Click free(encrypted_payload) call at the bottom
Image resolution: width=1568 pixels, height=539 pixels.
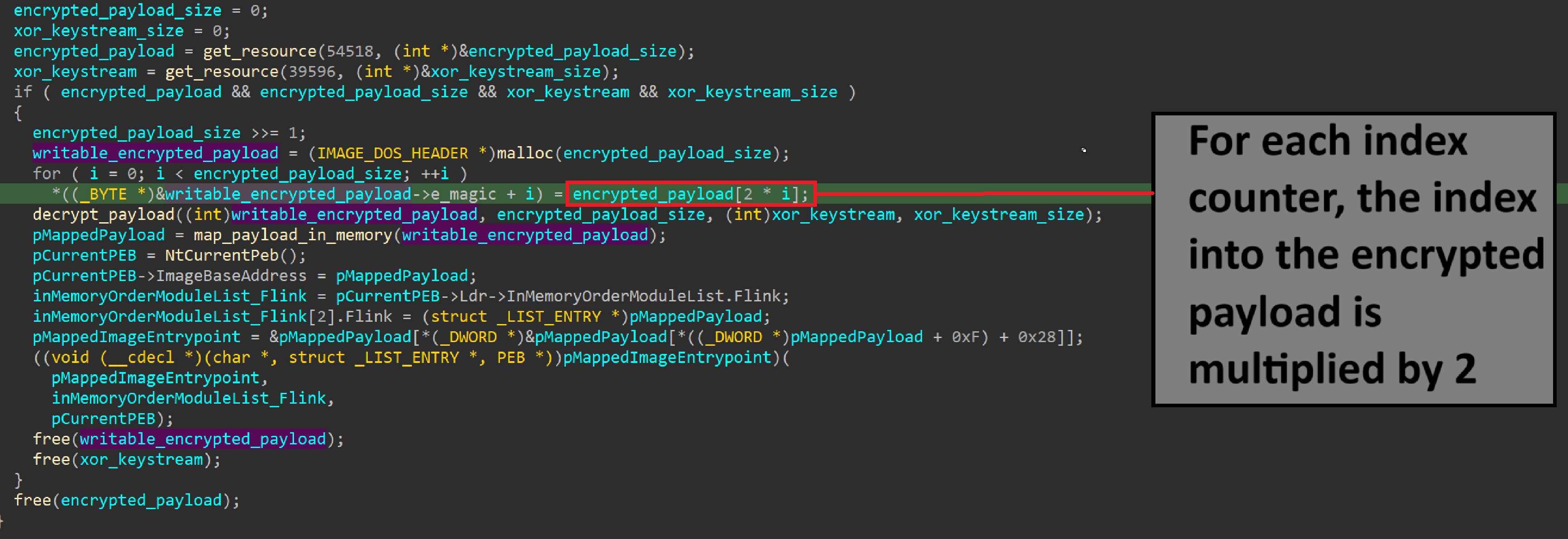pos(127,501)
